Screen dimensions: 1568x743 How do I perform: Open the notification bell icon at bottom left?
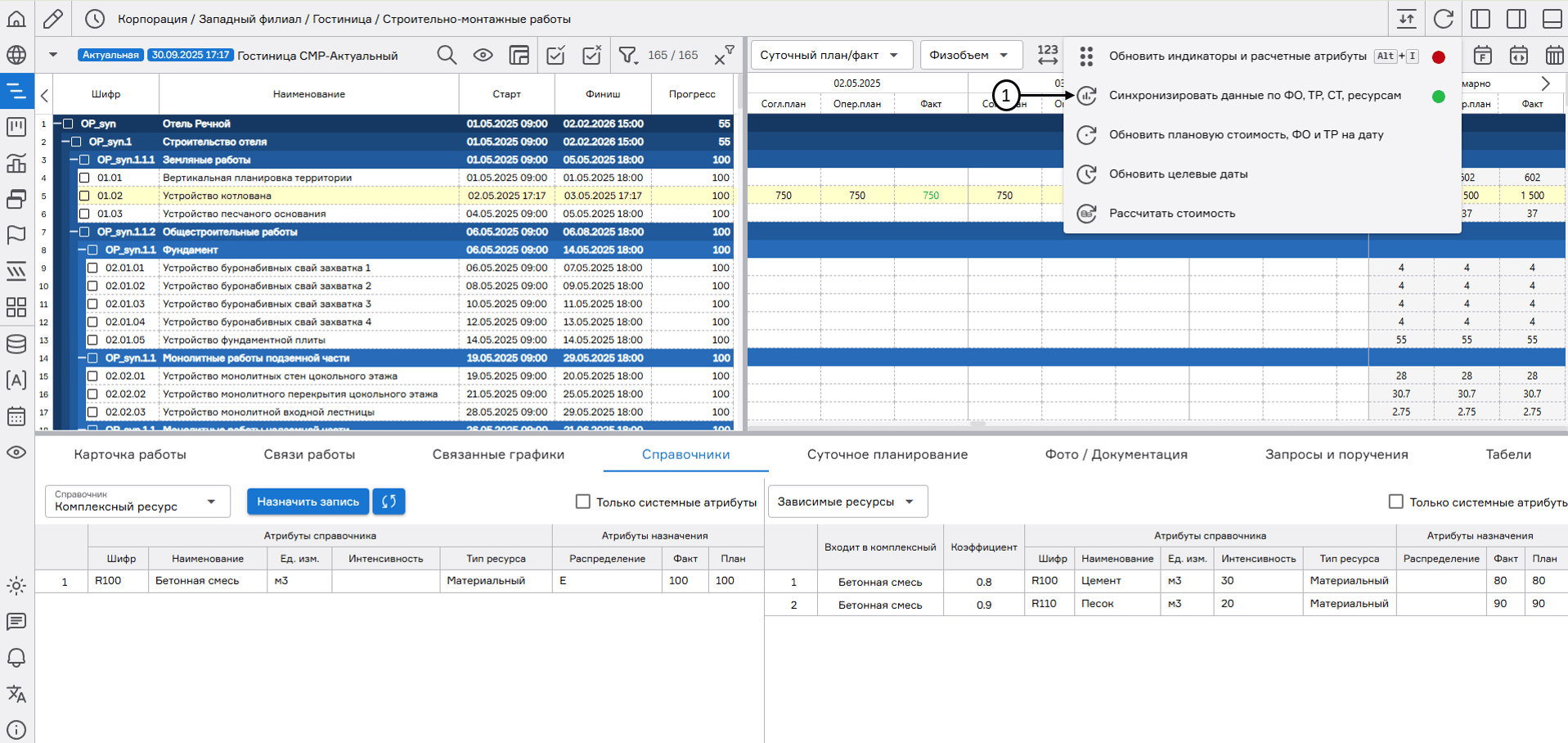(x=16, y=658)
